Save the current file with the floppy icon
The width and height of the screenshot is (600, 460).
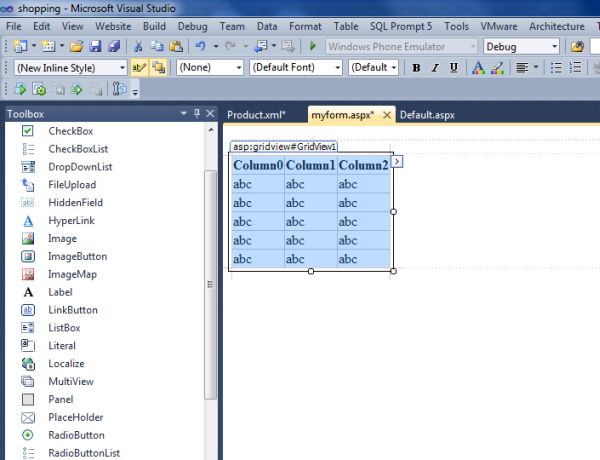[95, 46]
